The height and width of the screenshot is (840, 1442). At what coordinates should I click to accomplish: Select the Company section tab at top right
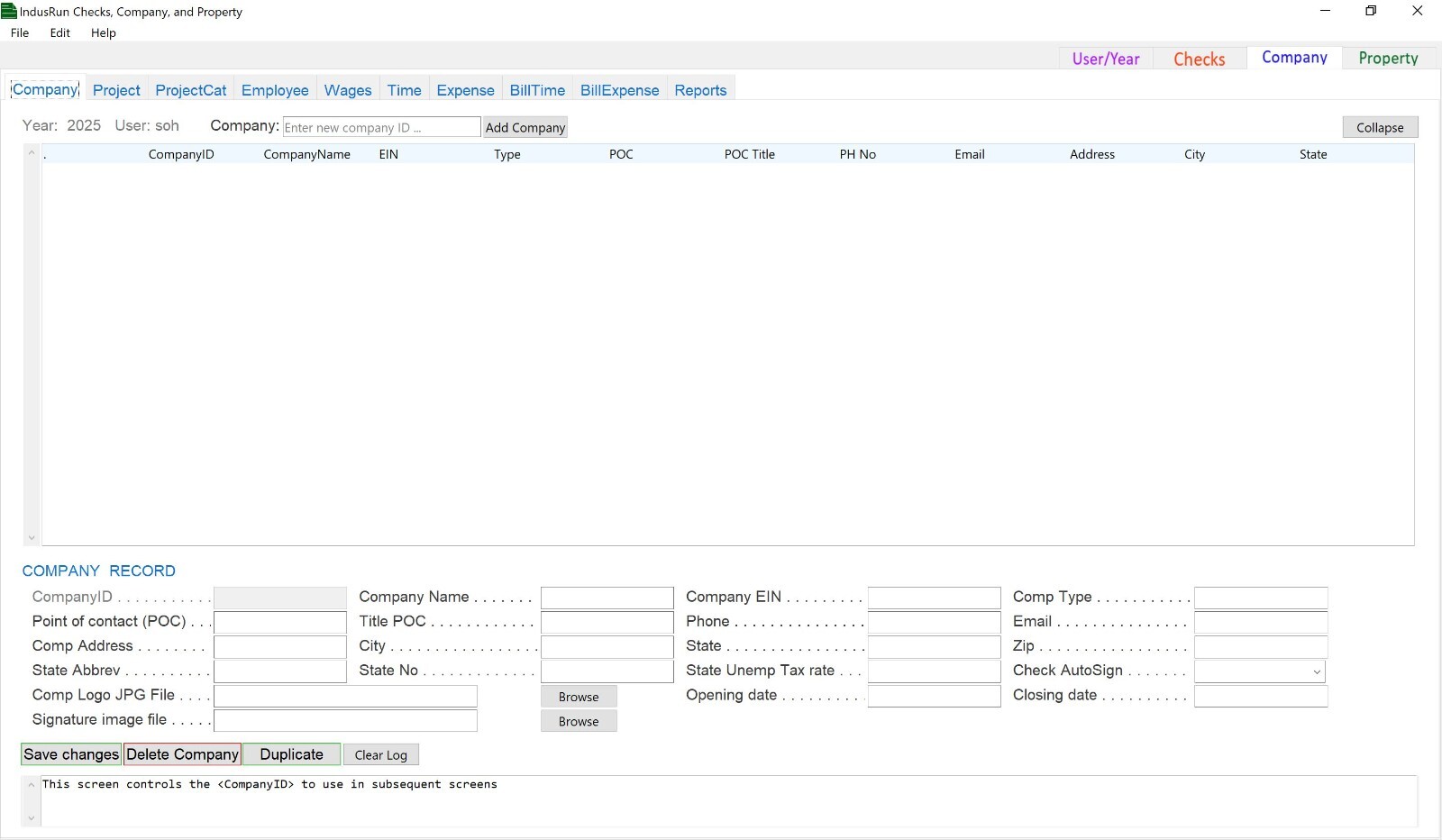point(1294,58)
